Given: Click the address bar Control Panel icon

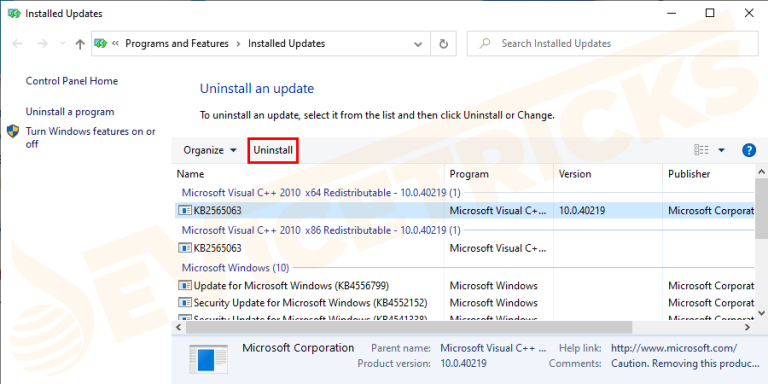Looking at the screenshot, I should point(101,44).
